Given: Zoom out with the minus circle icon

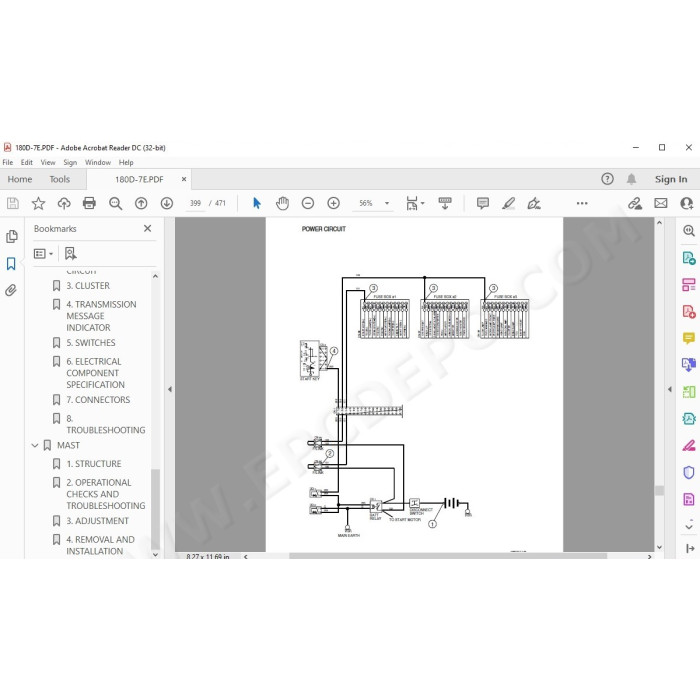Looking at the screenshot, I should coord(308,204).
